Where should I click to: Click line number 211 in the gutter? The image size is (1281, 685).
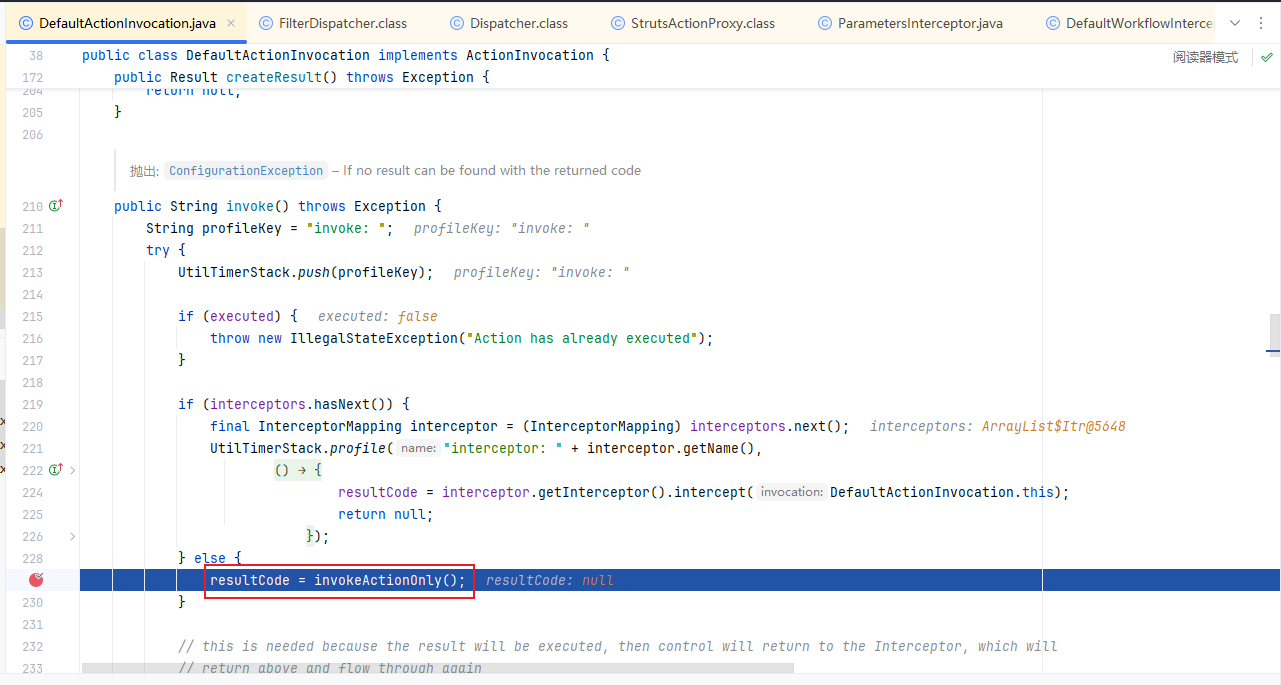pyautogui.click(x=32, y=228)
